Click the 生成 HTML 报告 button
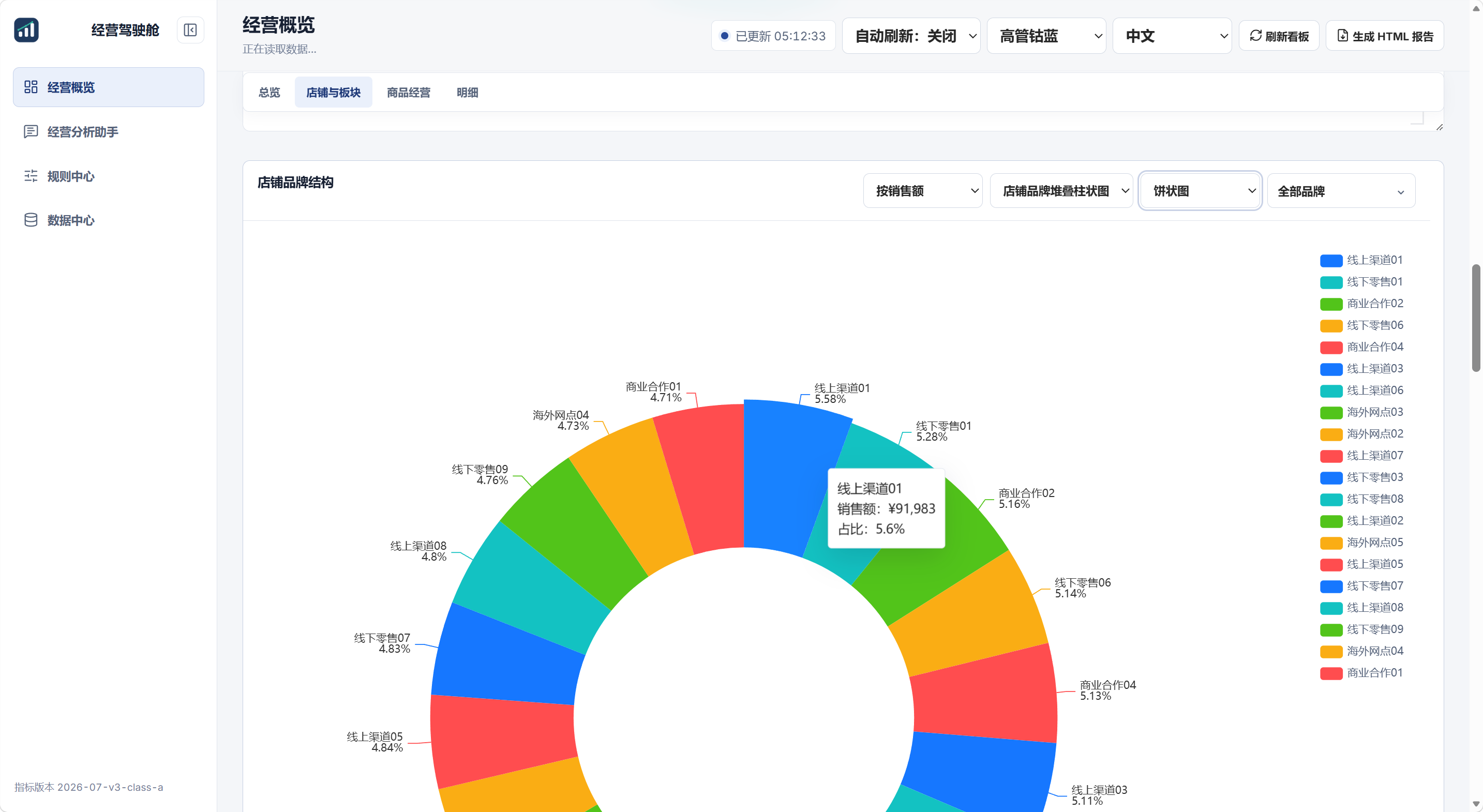 (1385, 36)
